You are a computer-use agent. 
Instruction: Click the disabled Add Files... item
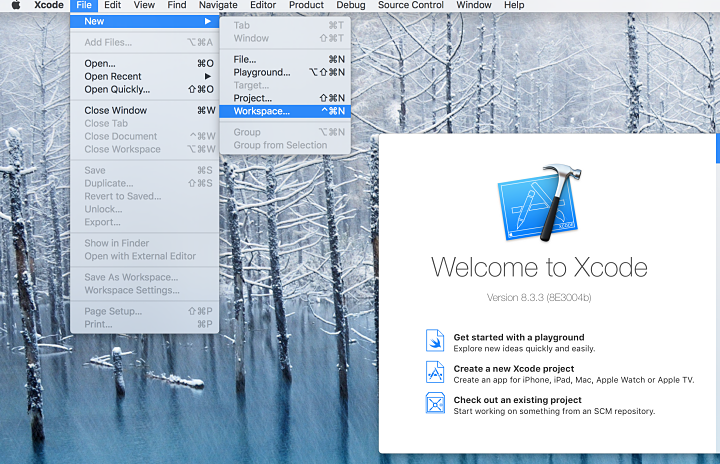coord(145,42)
